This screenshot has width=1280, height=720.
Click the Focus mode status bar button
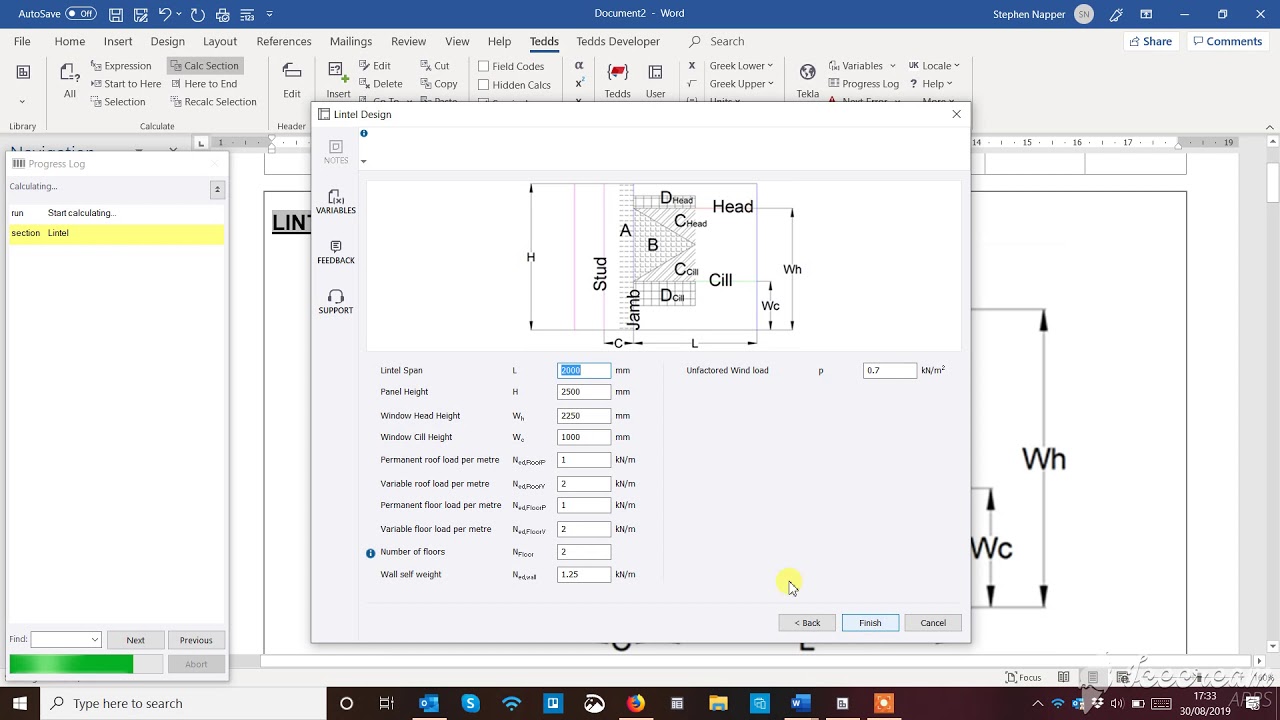click(x=1023, y=677)
